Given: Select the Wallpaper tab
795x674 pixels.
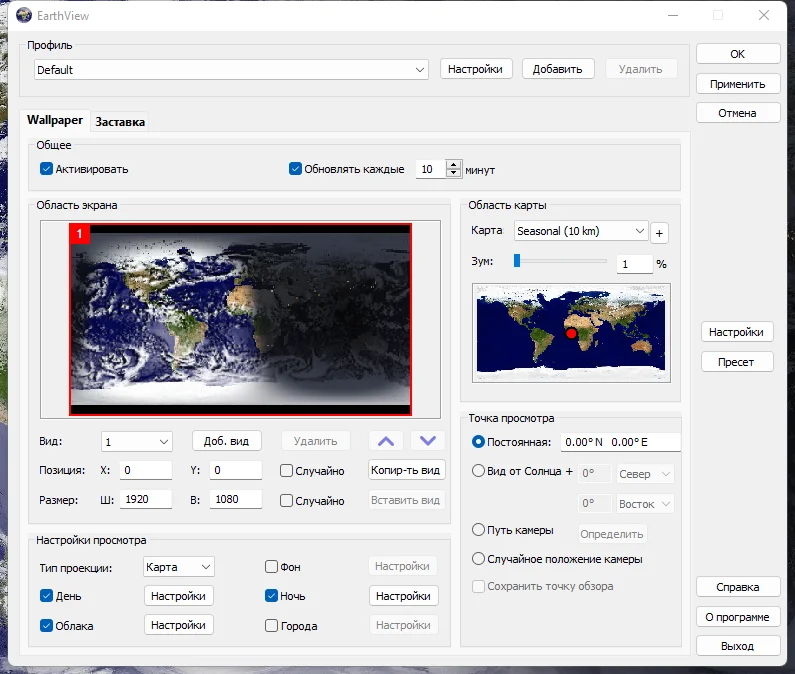Looking at the screenshot, I should (x=55, y=120).
